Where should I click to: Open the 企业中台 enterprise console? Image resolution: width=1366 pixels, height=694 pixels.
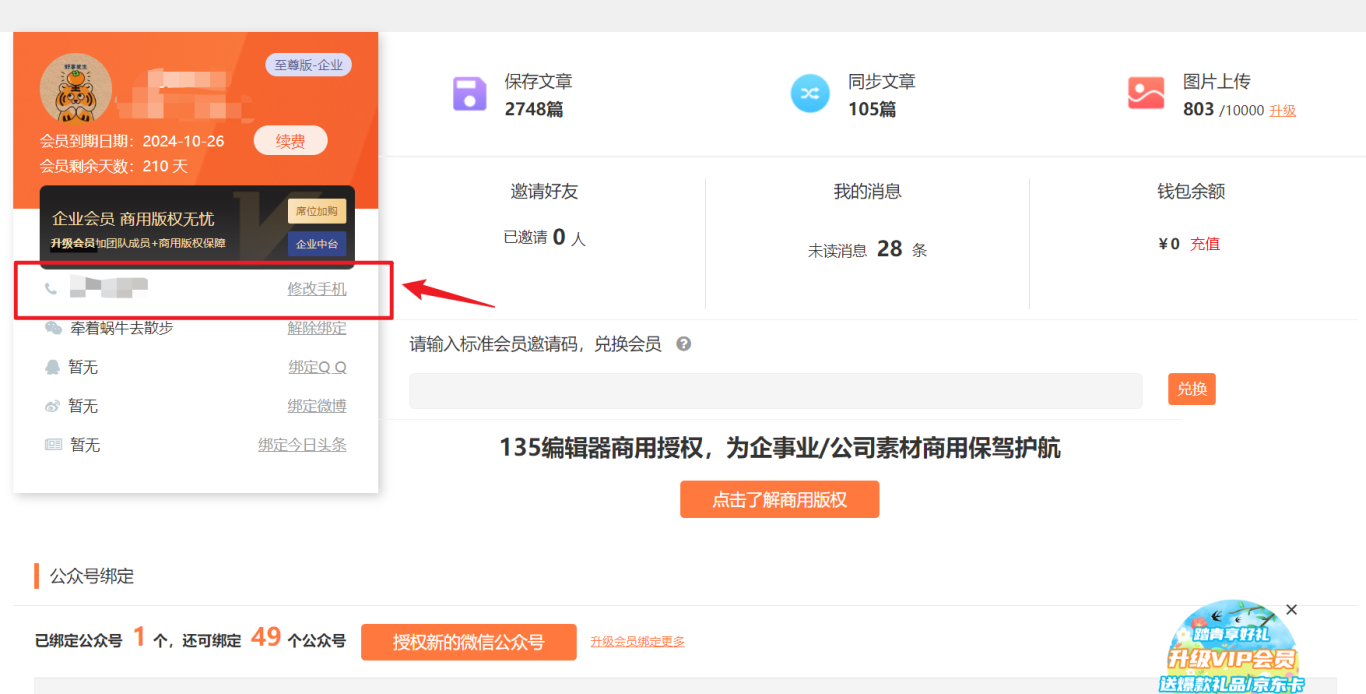[x=317, y=244]
